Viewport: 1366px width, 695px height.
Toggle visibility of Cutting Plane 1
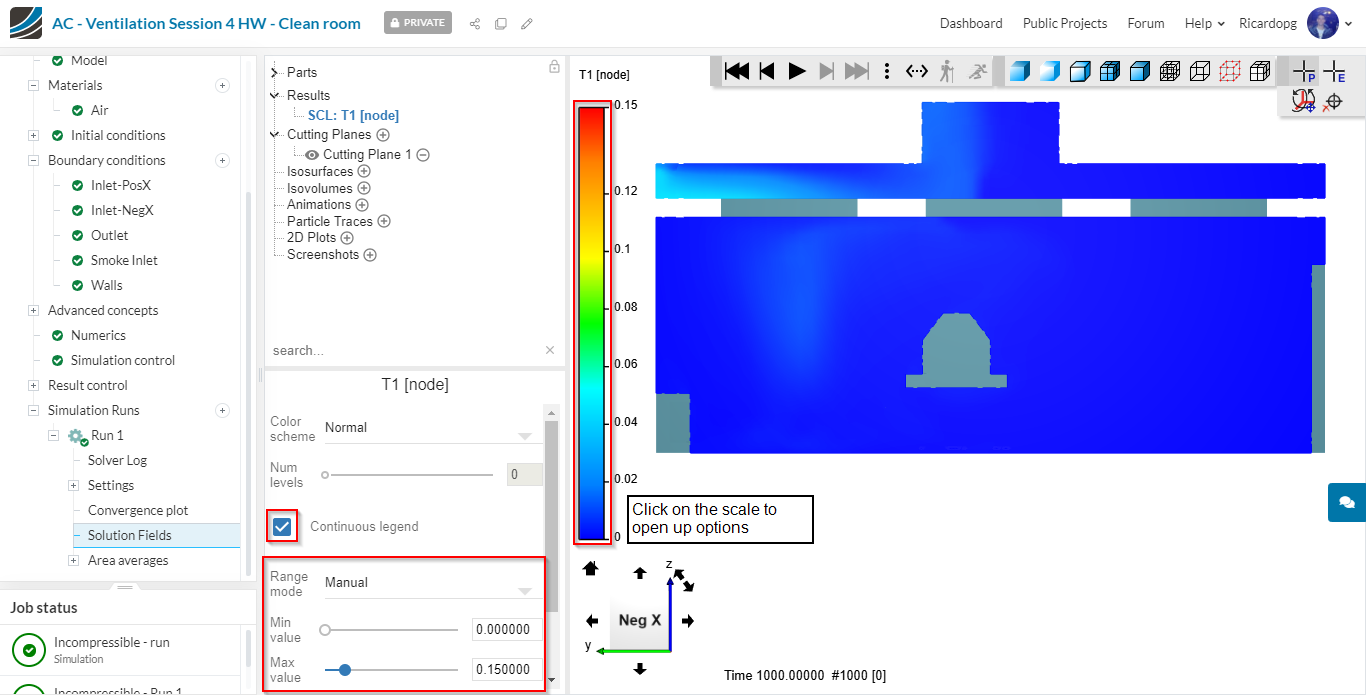tap(312, 155)
